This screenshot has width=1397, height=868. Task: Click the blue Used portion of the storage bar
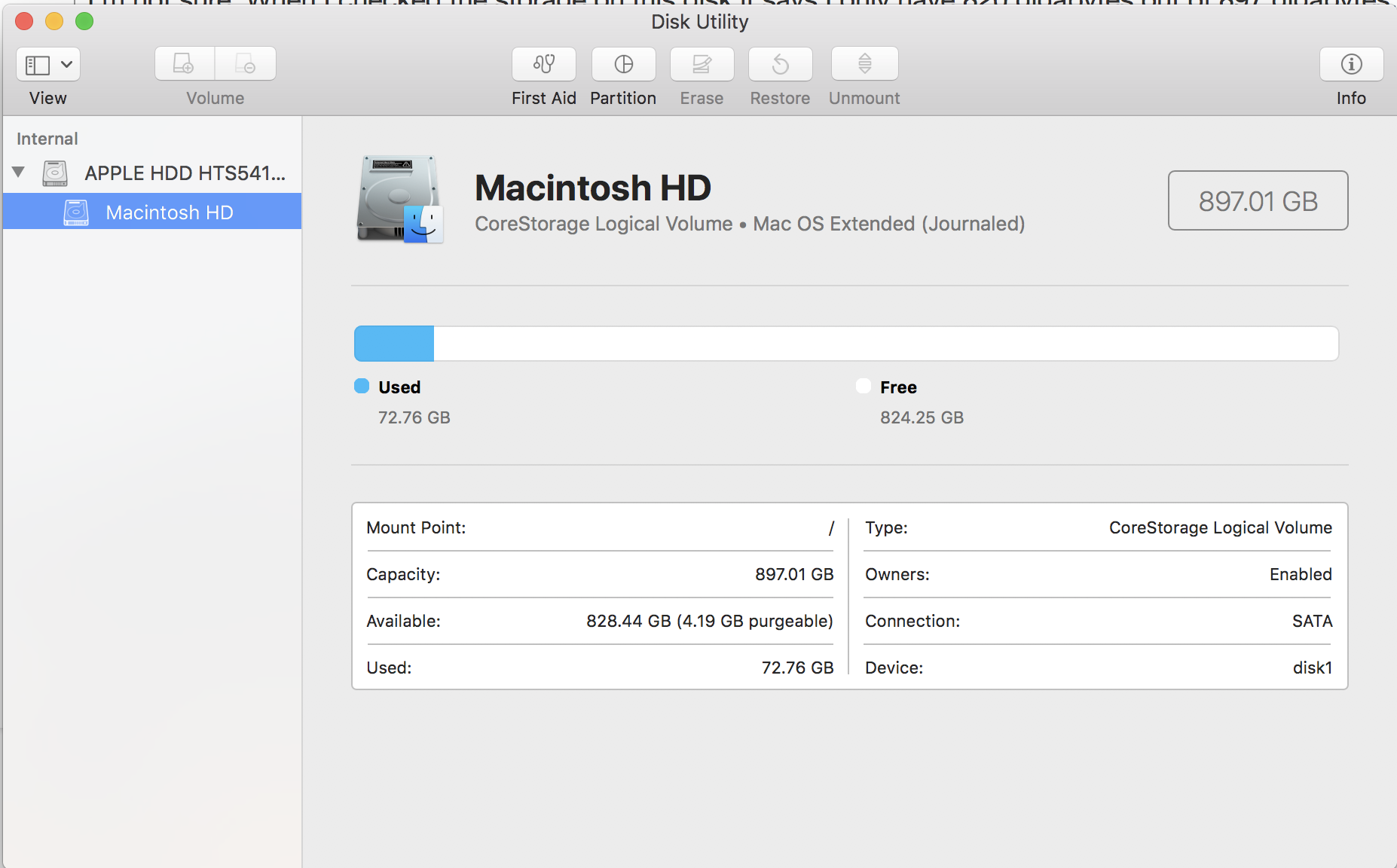(394, 344)
